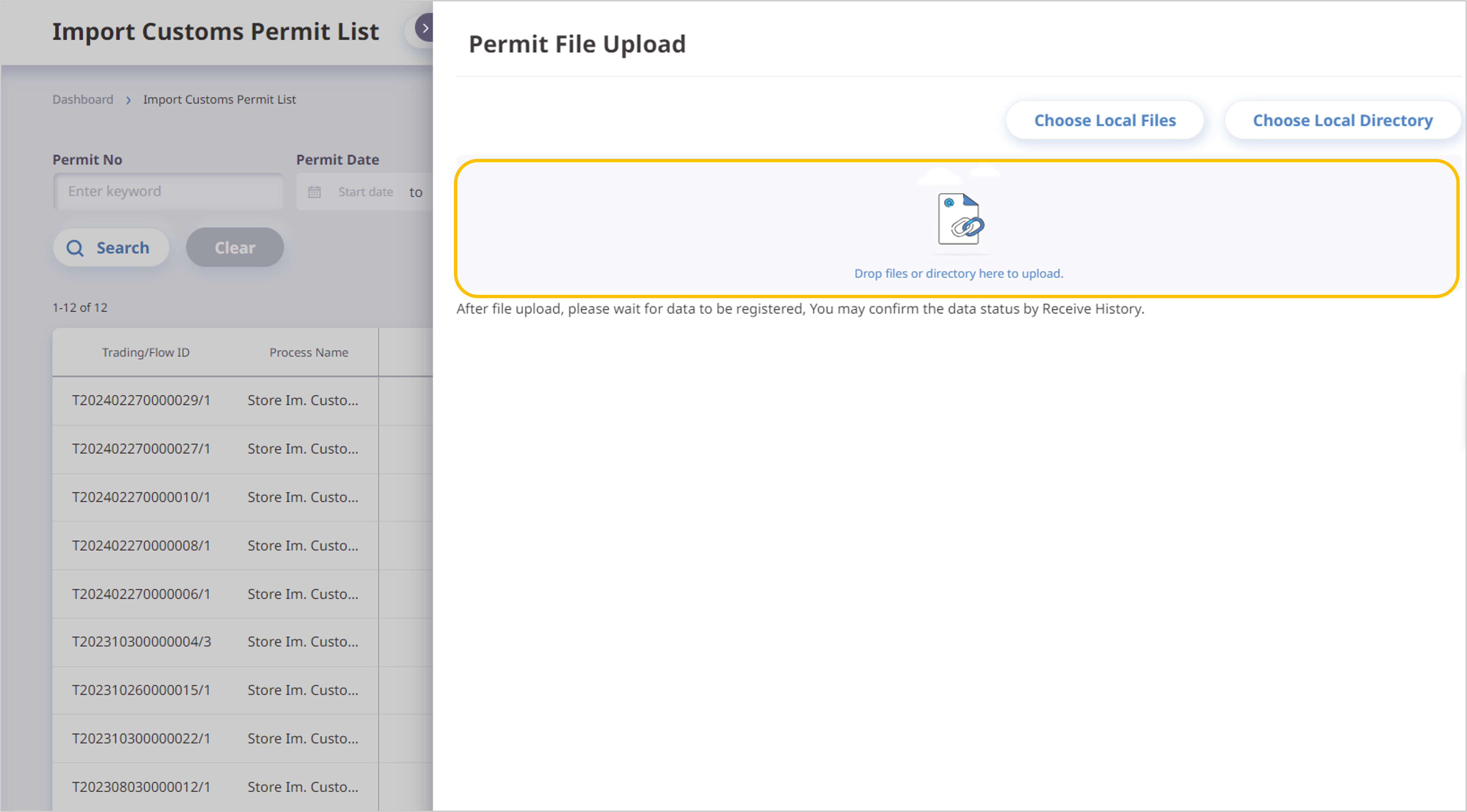Click the magnifier icon in Search button
The height and width of the screenshot is (812, 1467).
[x=75, y=248]
